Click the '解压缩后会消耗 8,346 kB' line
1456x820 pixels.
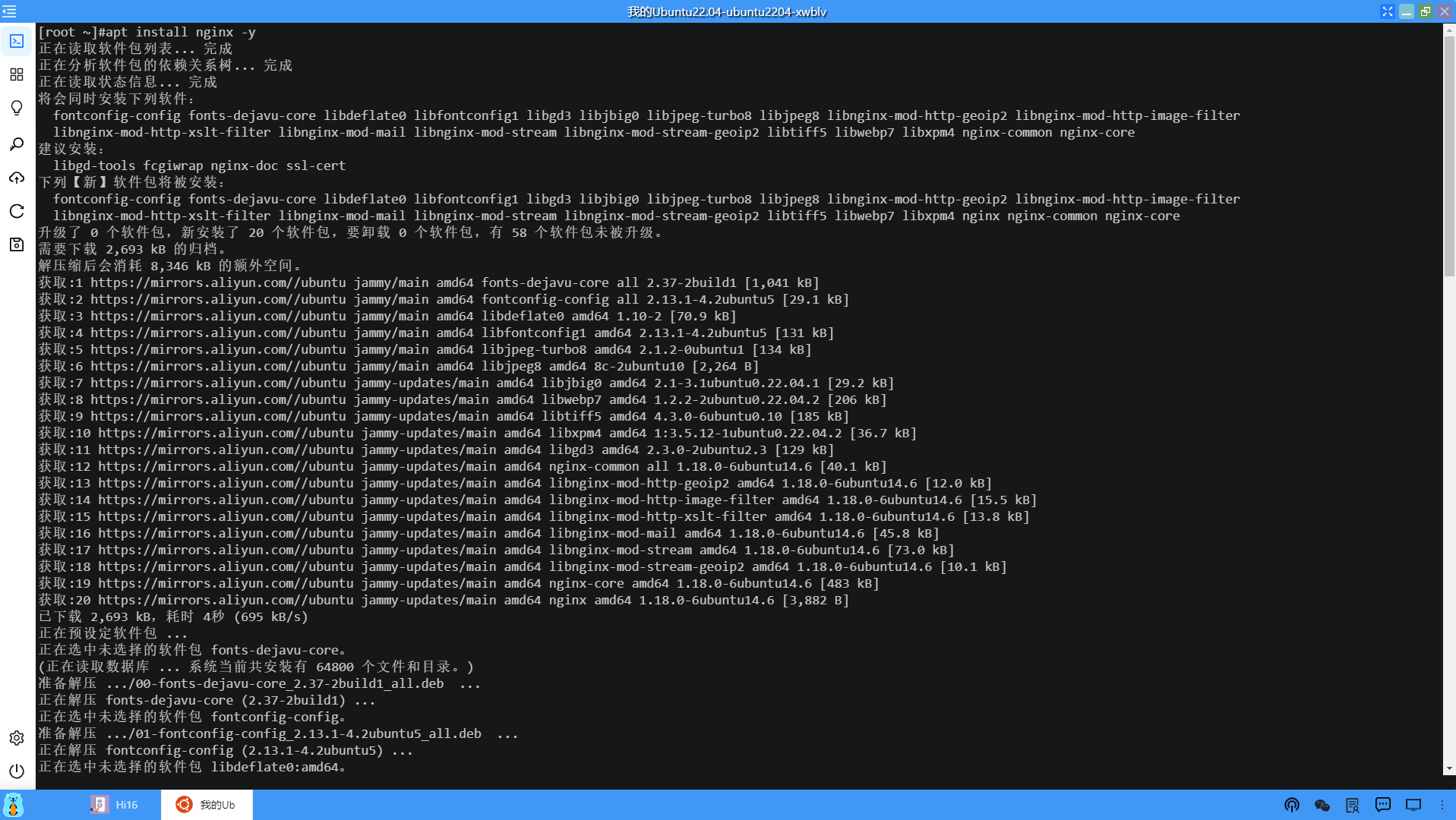[x=171, y=266]
